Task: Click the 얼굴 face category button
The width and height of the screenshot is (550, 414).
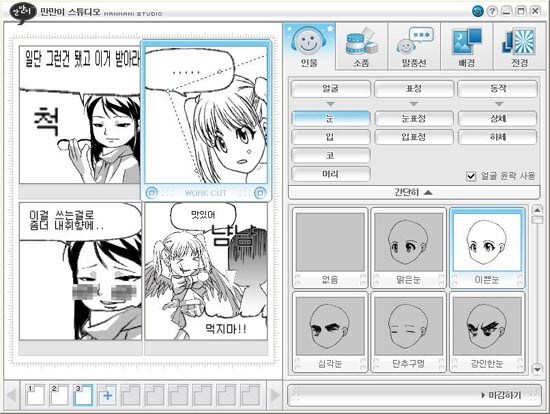Action: pos(330,89)
